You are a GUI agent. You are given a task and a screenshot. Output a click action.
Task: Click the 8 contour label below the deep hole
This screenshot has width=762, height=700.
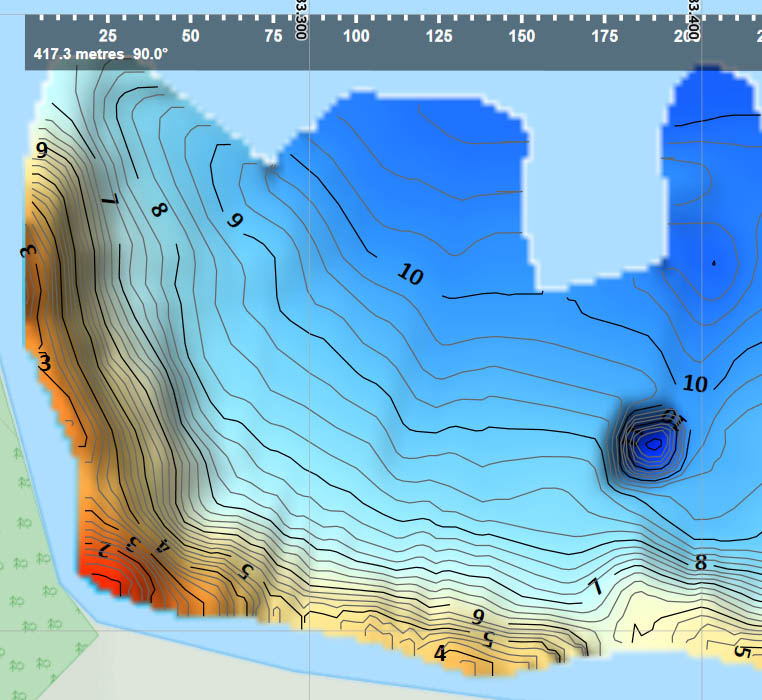[701, 563]
